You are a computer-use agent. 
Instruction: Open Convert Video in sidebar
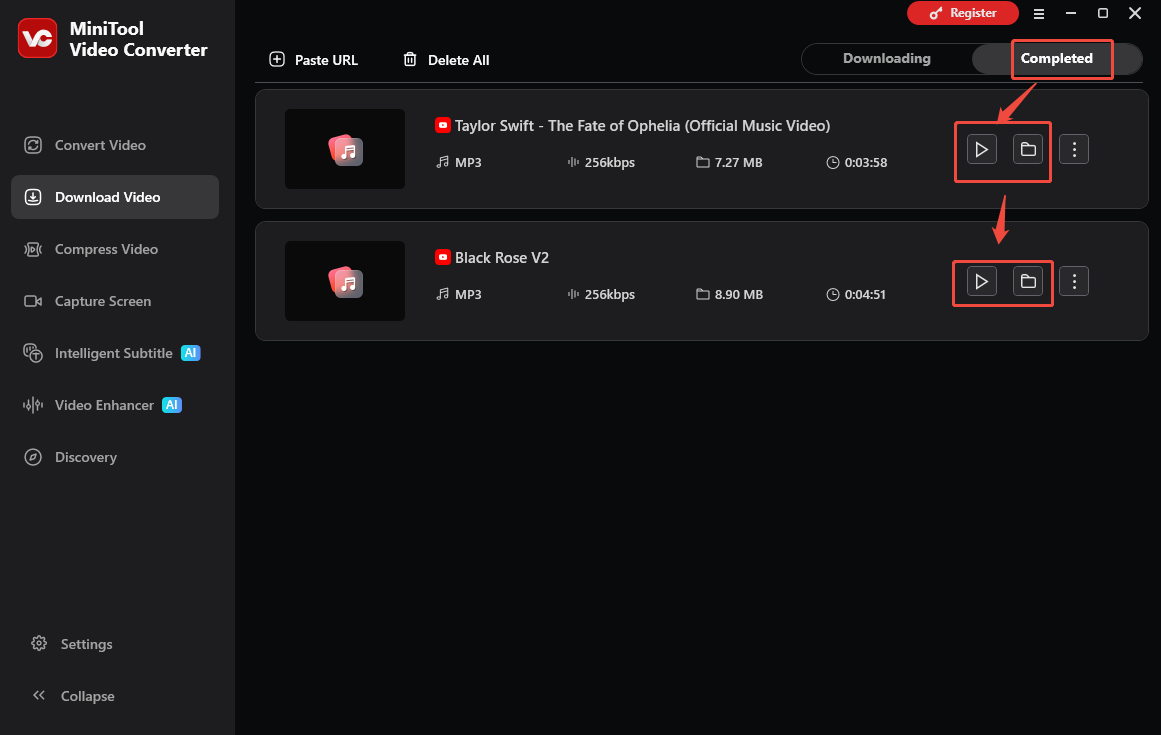[x=115, y=145]
